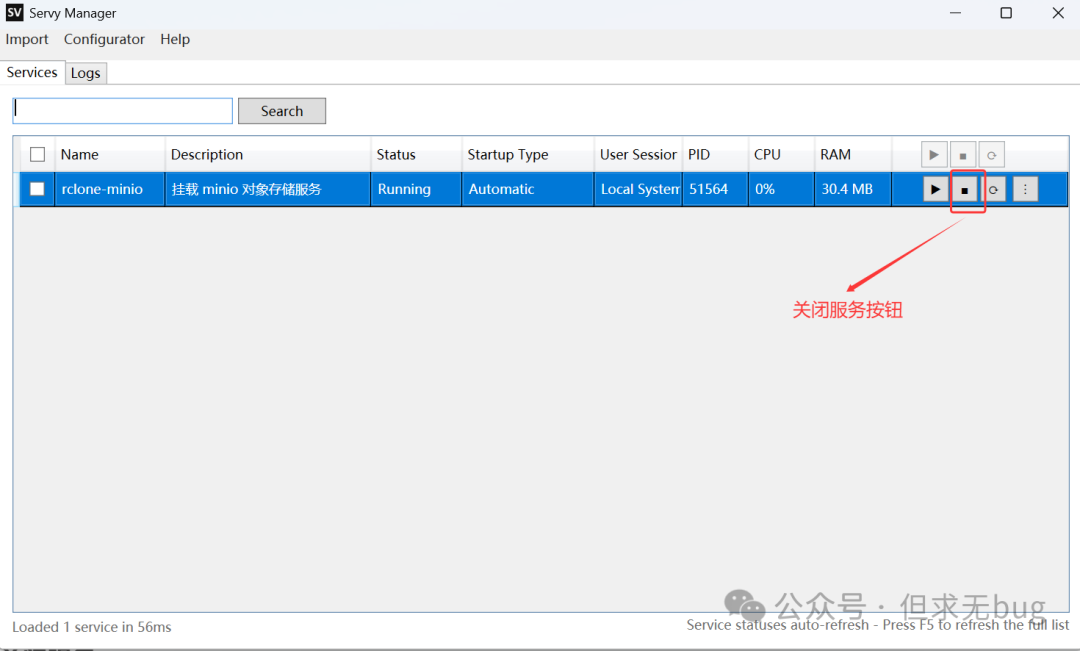Viewport: 1080px width, 651px height.
Task: Stop the rclone-minio service
Action: (964, 189)
